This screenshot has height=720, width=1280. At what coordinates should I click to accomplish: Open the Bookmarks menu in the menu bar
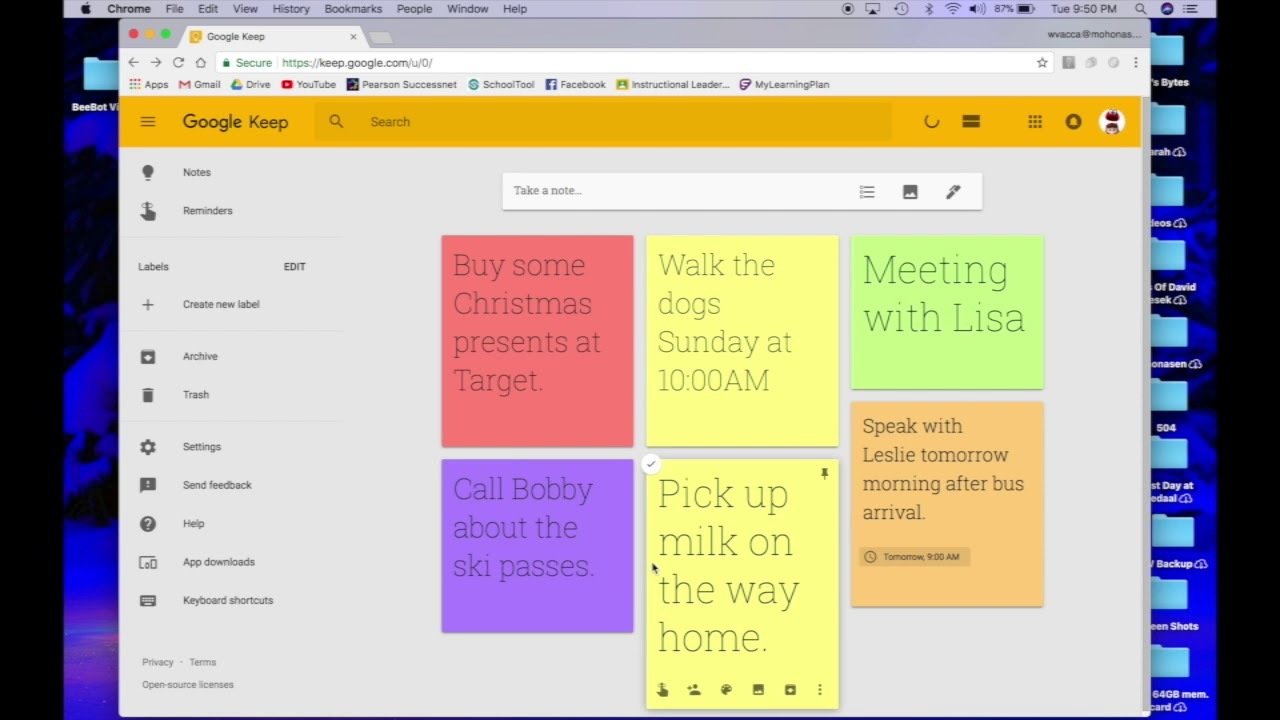tap(352, 9)
